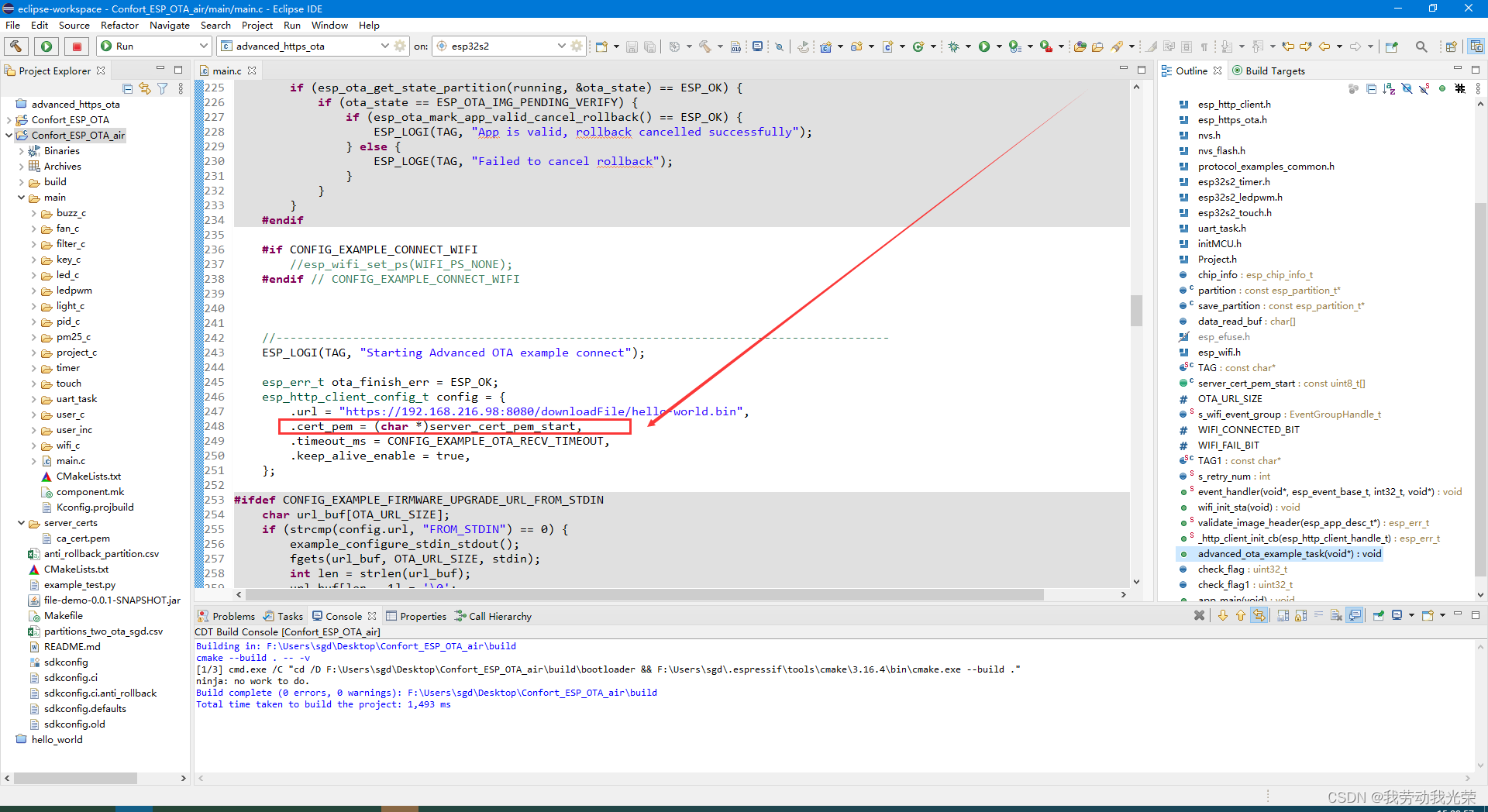Click the editor vertical scrollbar thumb
1488x812 pixels.
point(1136,311)
